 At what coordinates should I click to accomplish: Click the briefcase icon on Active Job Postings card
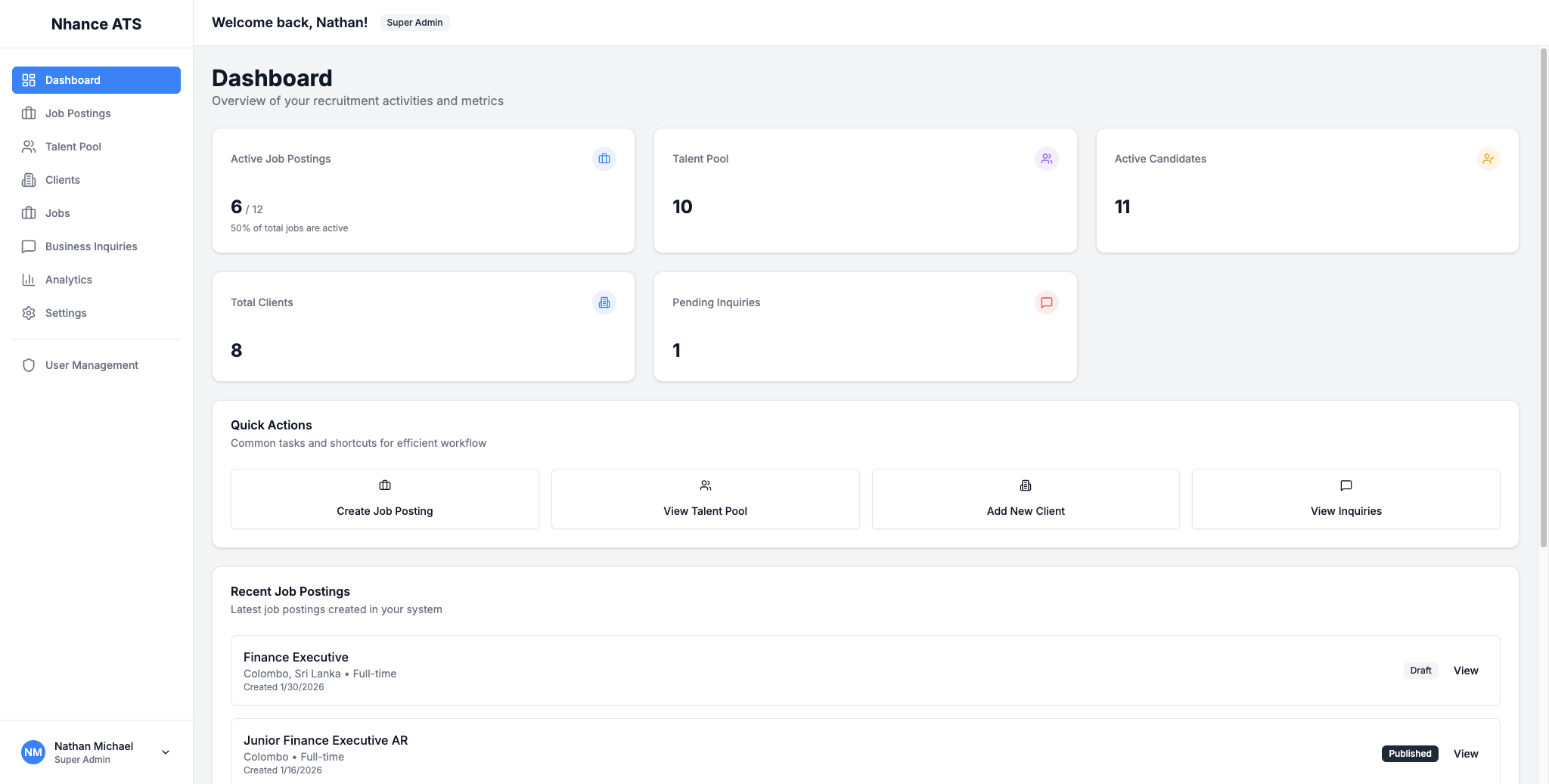pyautogui.click(x=604, y=159)
